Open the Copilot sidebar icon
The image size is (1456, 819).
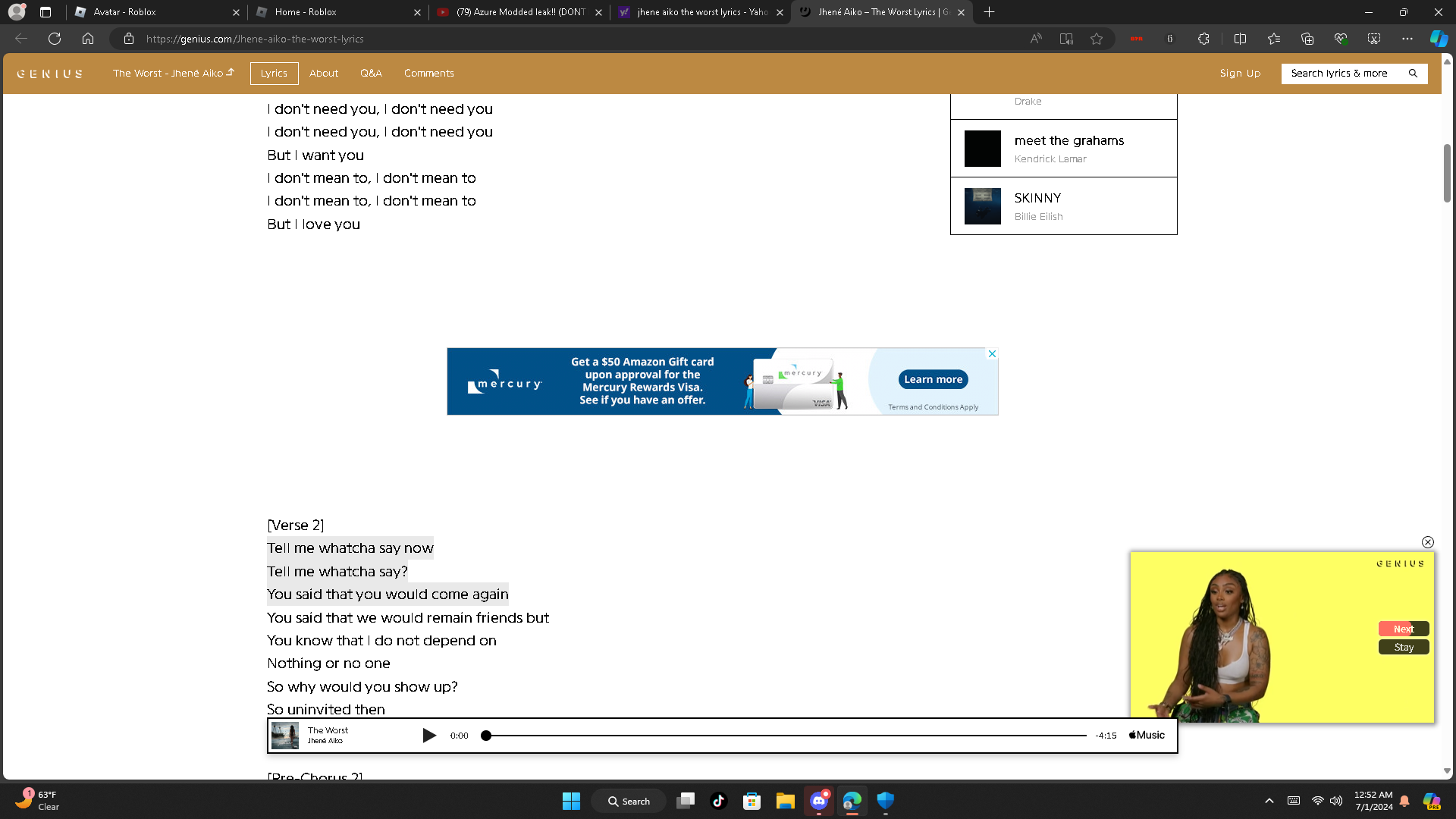(1439, 39)
